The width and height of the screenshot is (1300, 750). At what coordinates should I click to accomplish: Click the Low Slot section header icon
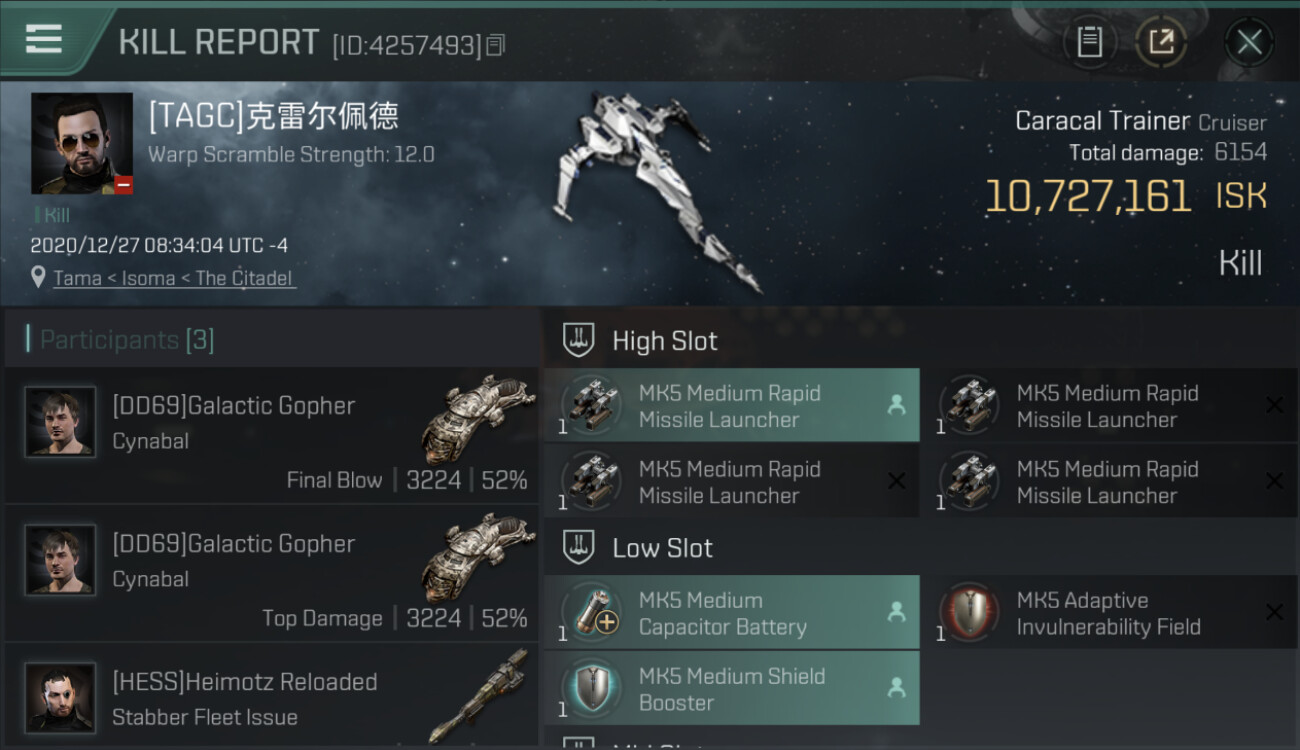579,547
